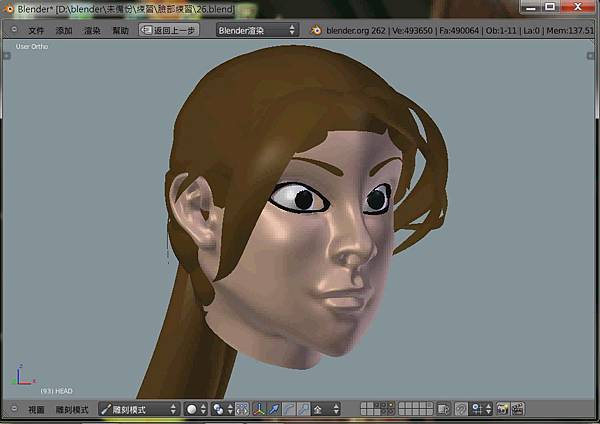Image resolution: width=600 pixels, height=424 pixels.
Task: Toggle lock camera and layers to scene
Action: 443,409
